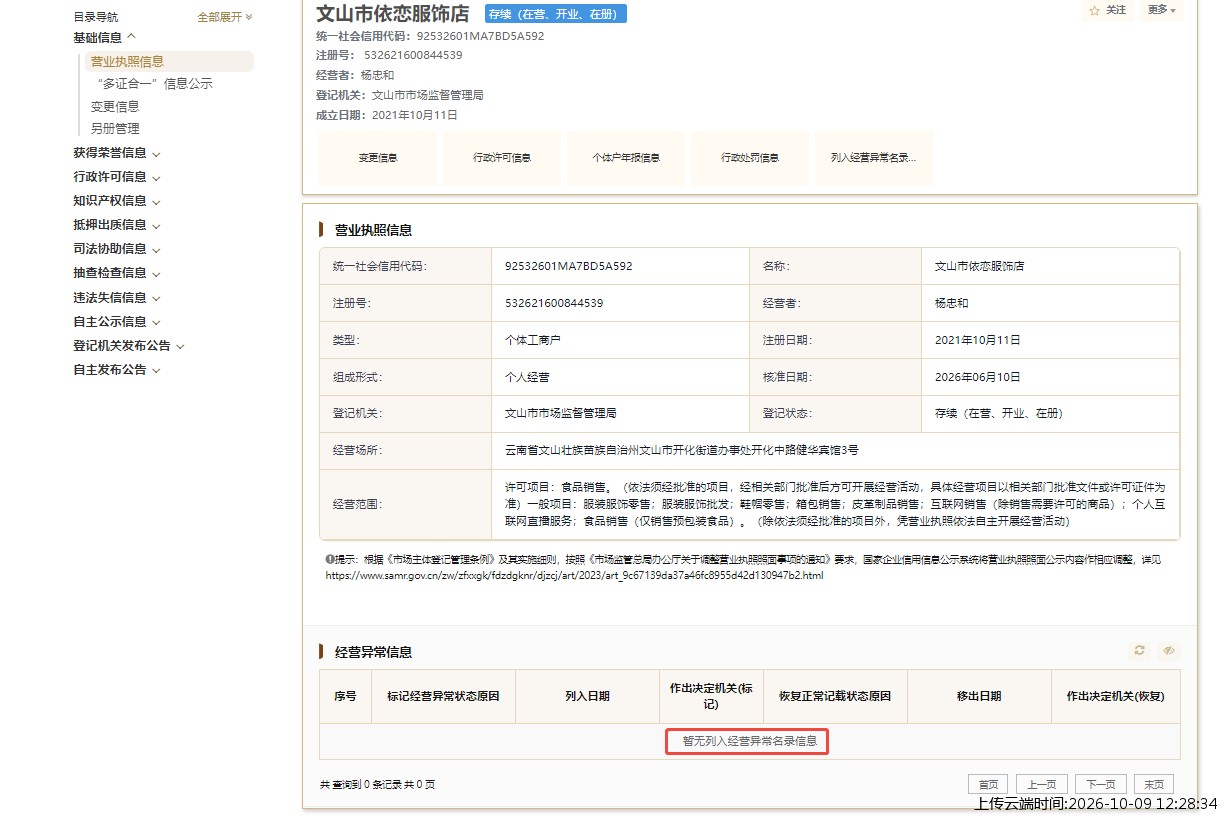The height and width of the screenshot is (817, 1224).
Task: Go to 首页 in the pagination
Action: point(988,784)
